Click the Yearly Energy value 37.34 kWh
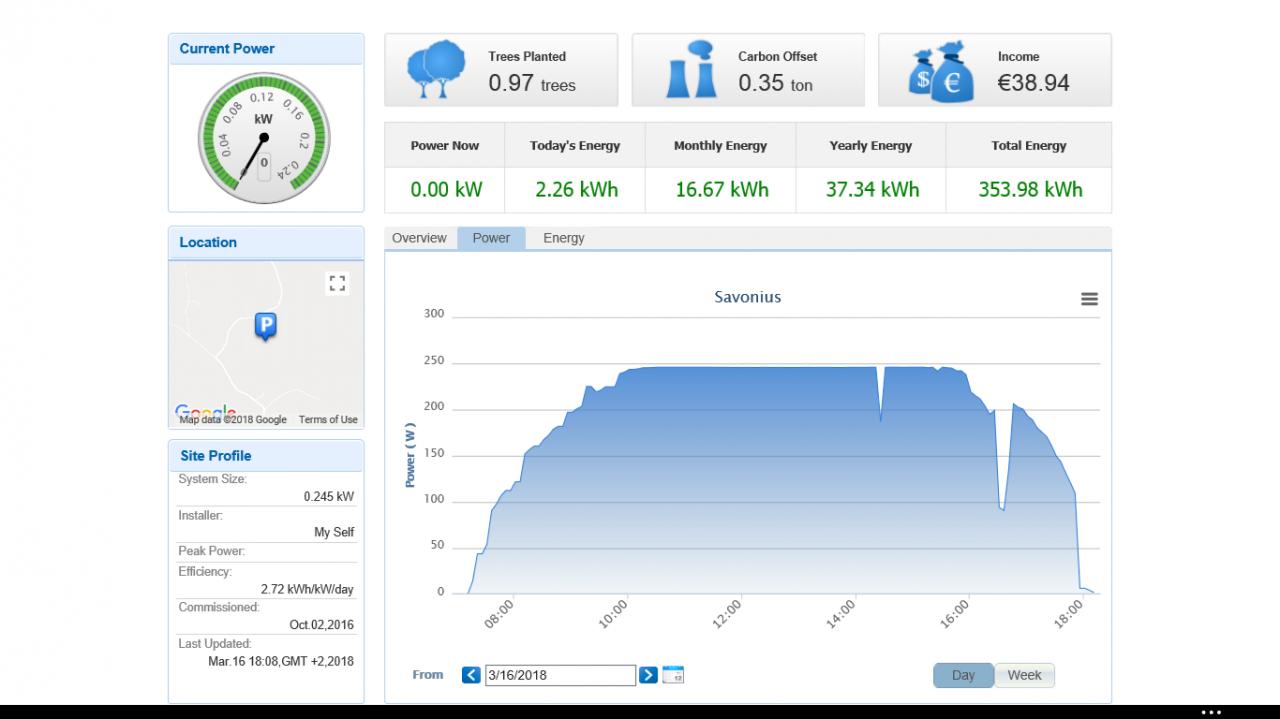Image resolution: width=1280 pixels, height=719 pixels. click(x=872, y=189)
